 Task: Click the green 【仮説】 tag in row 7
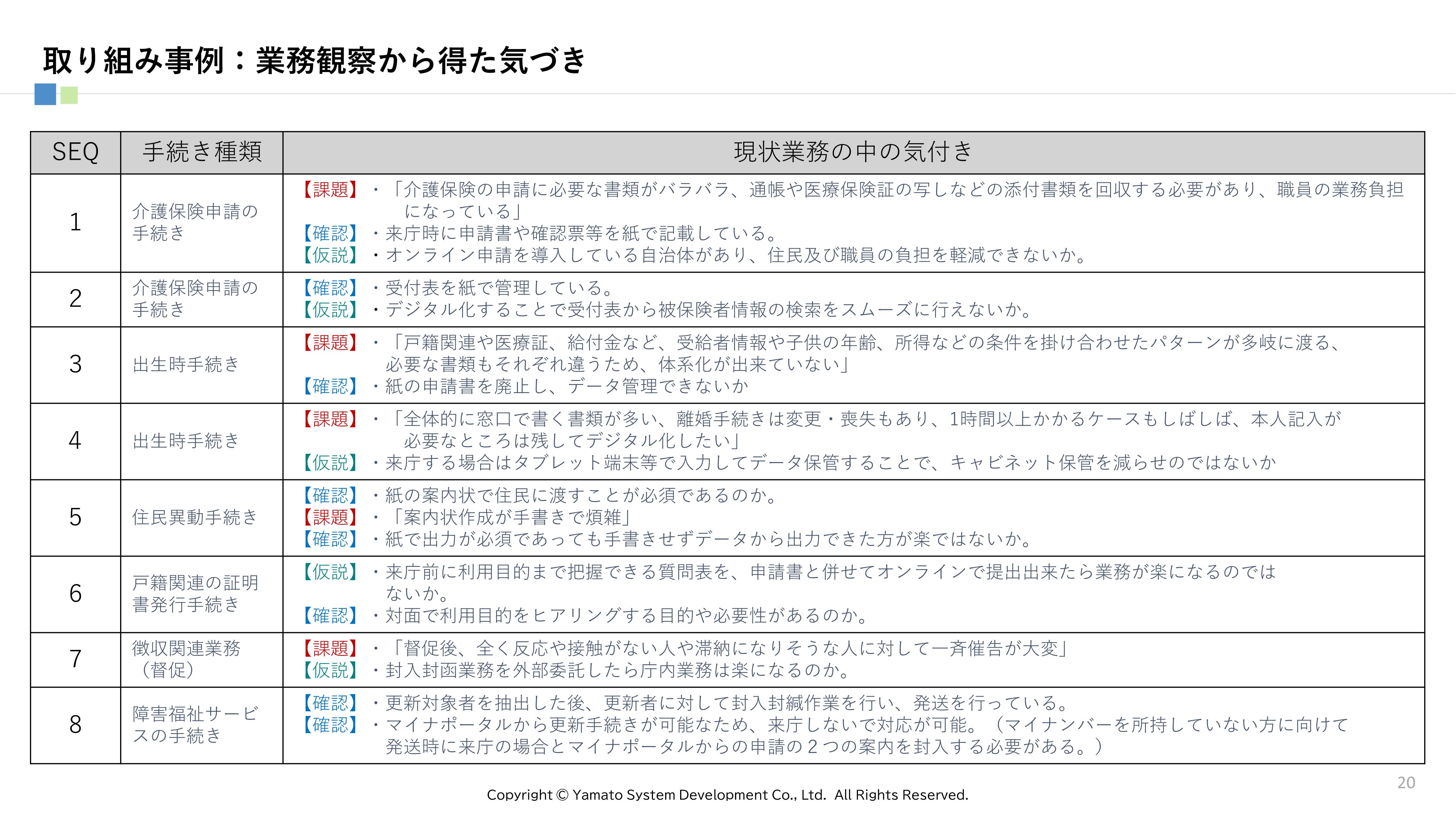(x=330, y=670)
